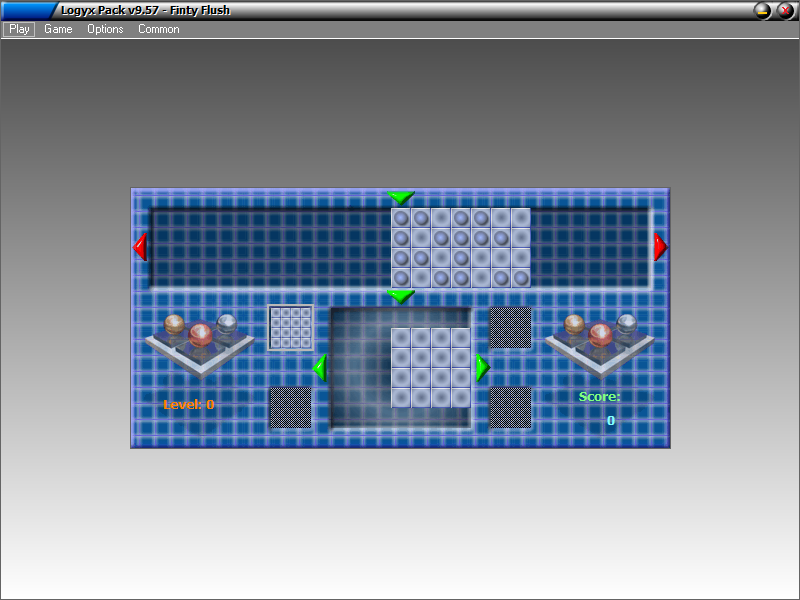Click the Score: label
This screenshot has height=600, width=800.
(599, 396)
